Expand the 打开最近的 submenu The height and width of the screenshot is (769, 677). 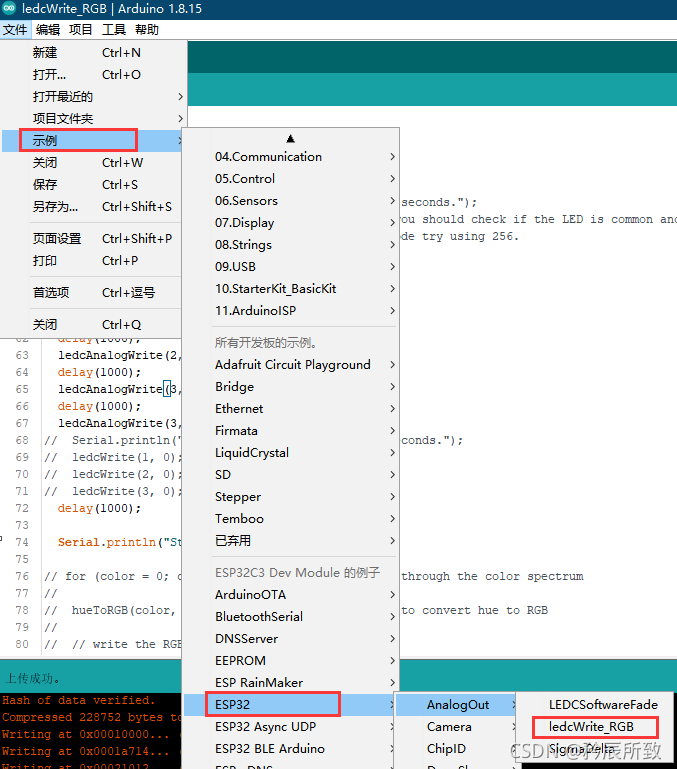(x=93, y=97)
